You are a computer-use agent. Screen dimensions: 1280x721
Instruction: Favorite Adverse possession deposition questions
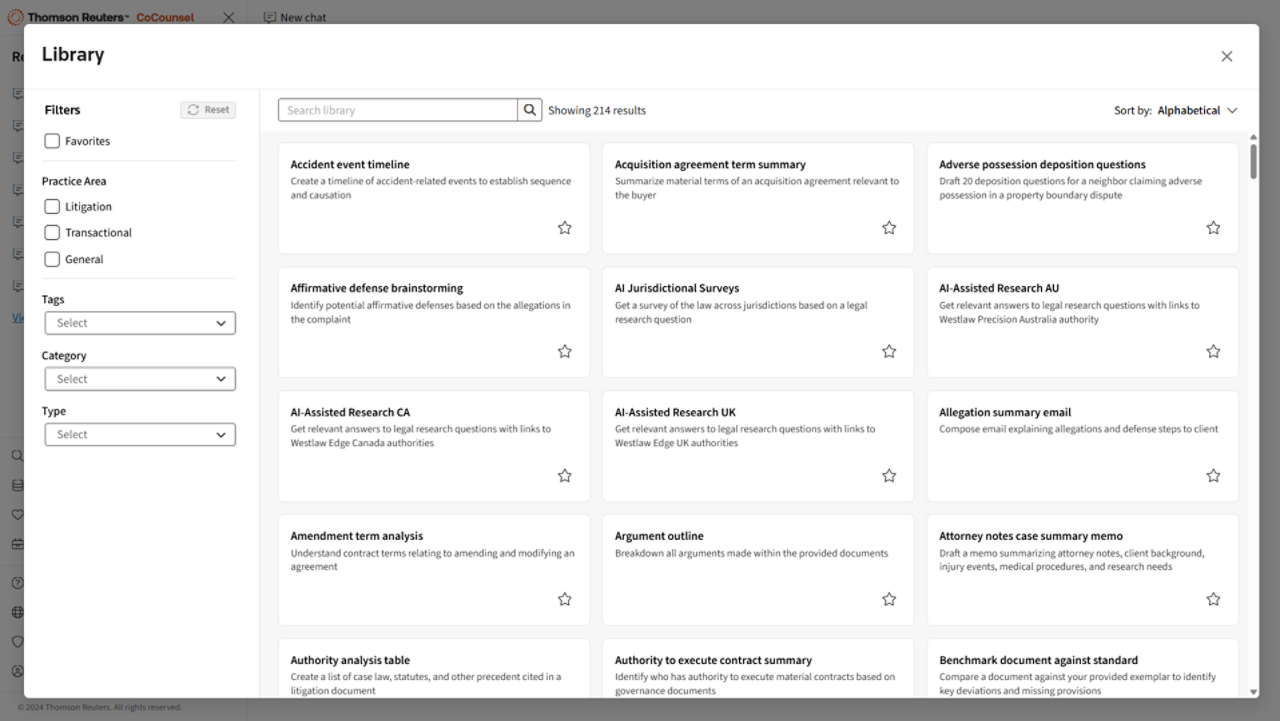pos(1212,228)
